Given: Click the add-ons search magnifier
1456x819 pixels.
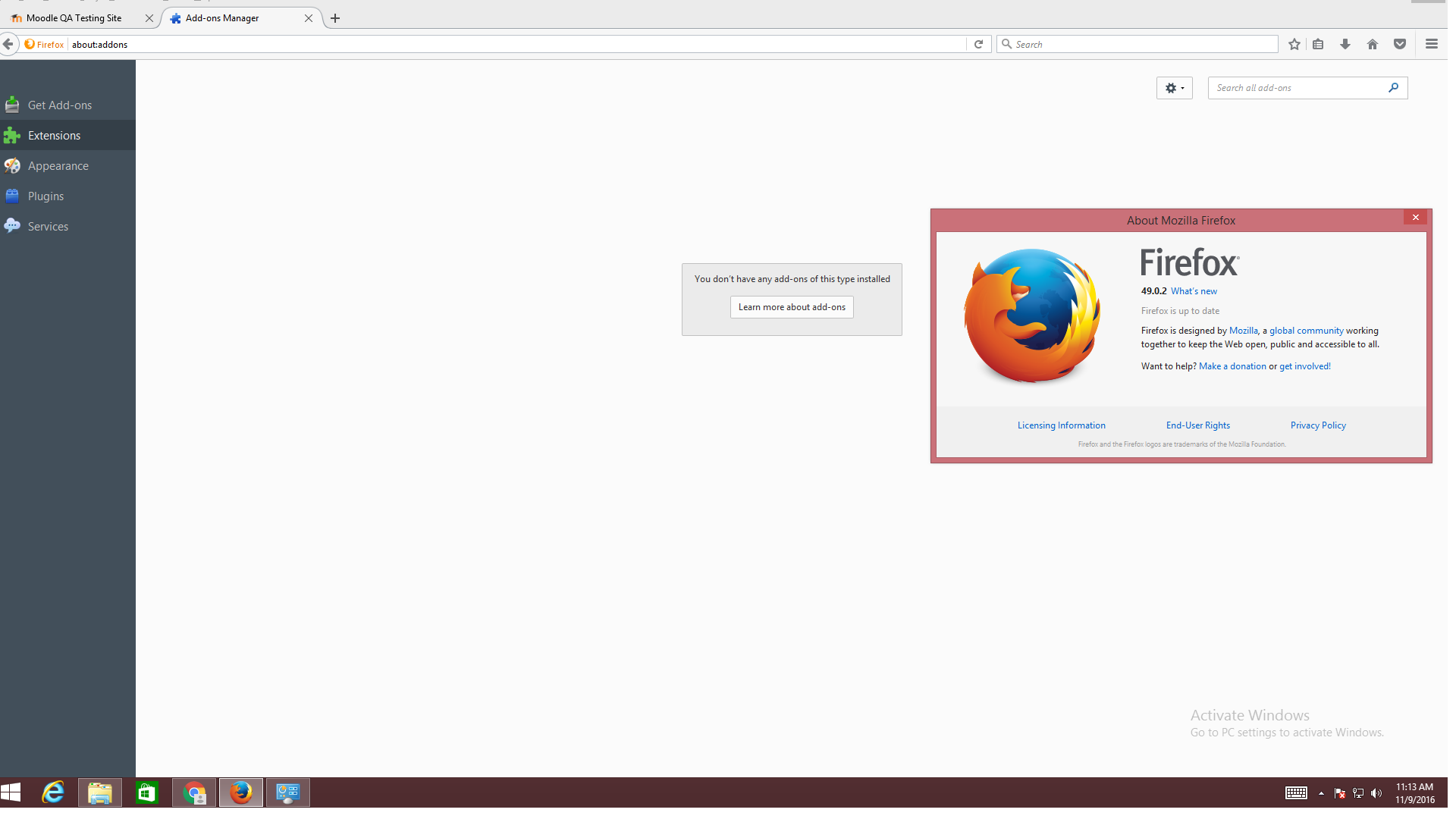Looking at the screenshot, I should tap(1394, 88).
